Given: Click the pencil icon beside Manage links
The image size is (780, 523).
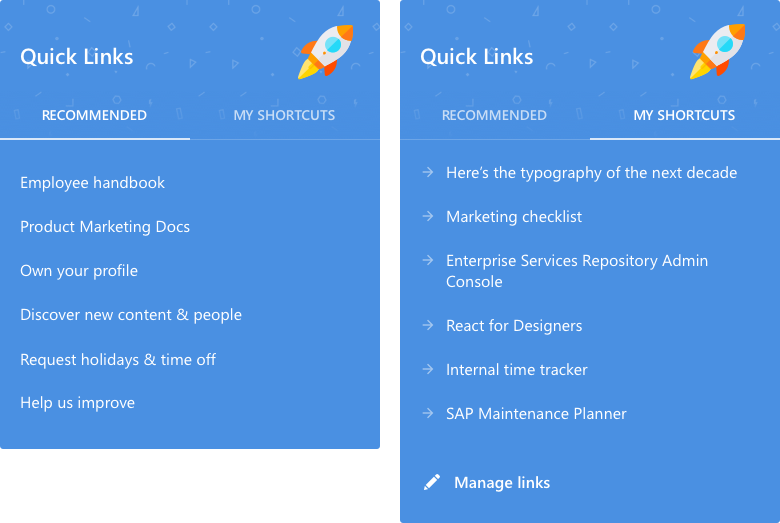Looking at the screenshot, I should pos(432,482).
